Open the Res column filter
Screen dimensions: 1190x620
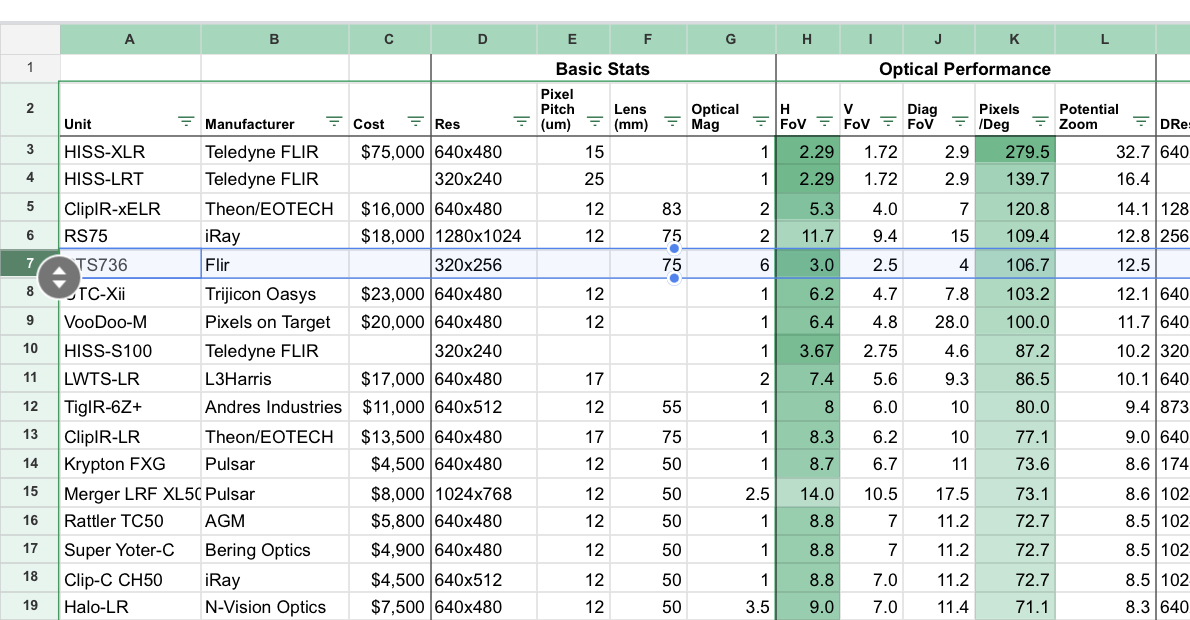(521, 121)
